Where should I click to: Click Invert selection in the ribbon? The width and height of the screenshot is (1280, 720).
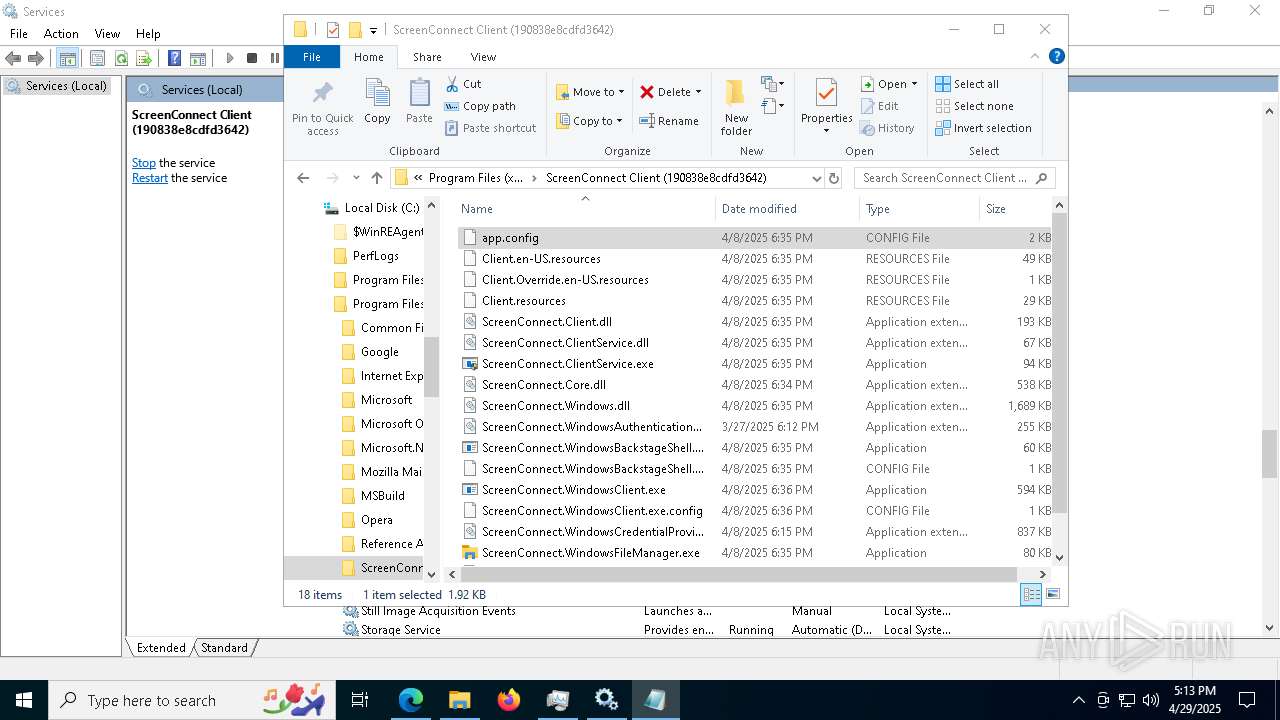tap(983, 128)
